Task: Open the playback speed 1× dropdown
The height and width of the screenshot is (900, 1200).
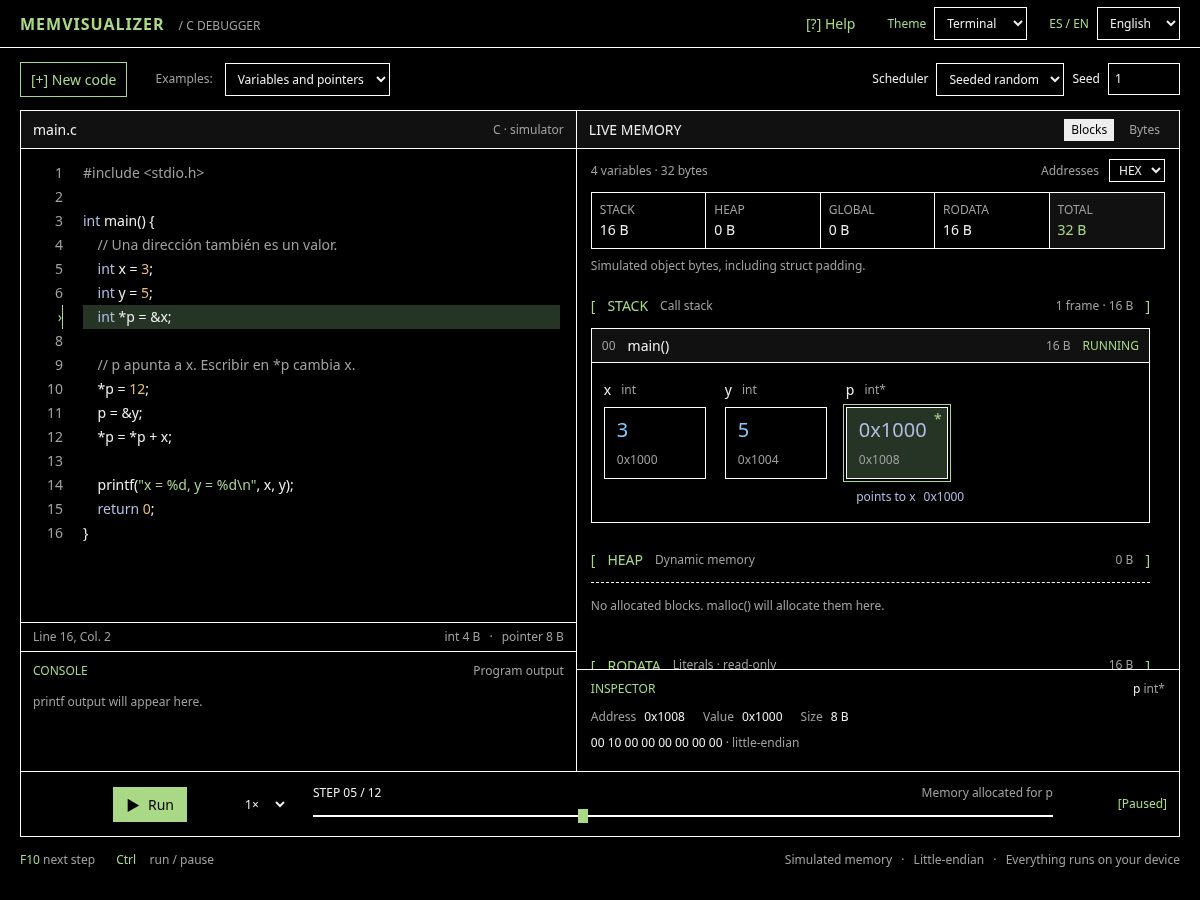Action: pos(264,804)
